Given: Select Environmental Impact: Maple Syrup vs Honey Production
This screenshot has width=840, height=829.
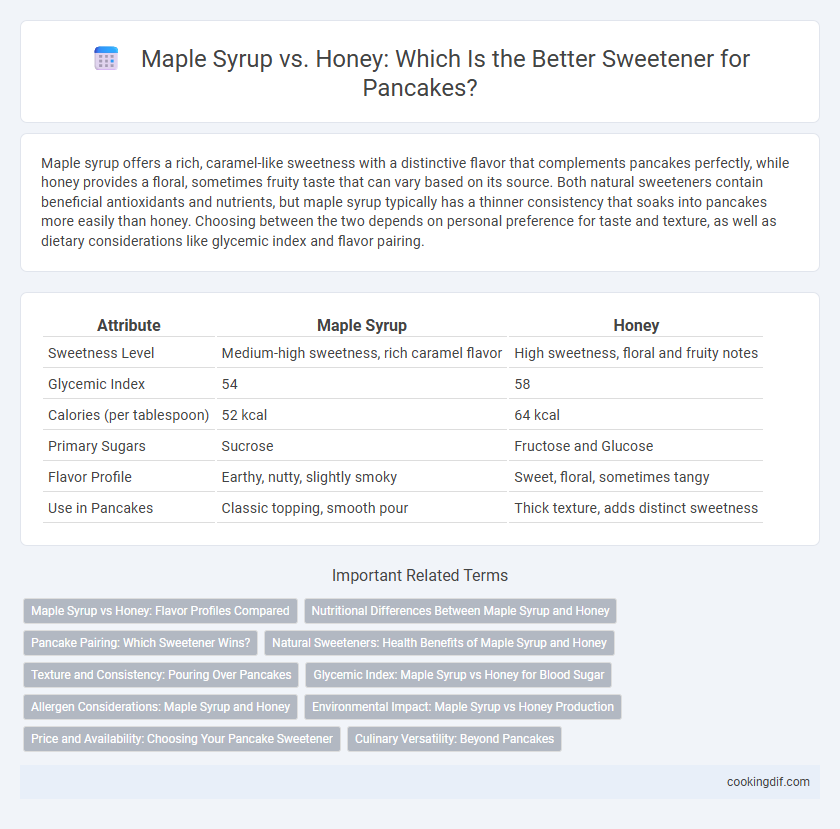Looking at the screenshot, I should click(x=463, y=707).
